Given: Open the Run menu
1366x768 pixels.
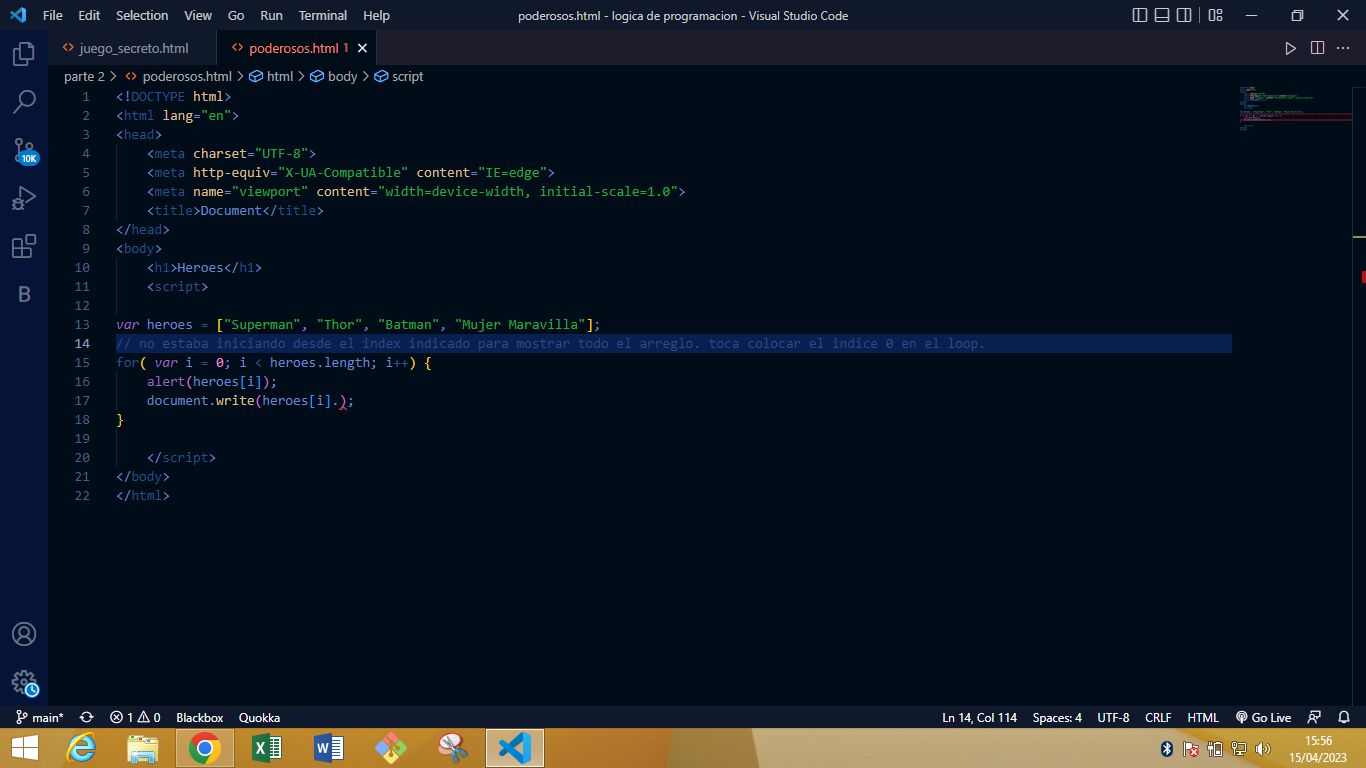Looking at the screenshot, I should click(271, 15).
